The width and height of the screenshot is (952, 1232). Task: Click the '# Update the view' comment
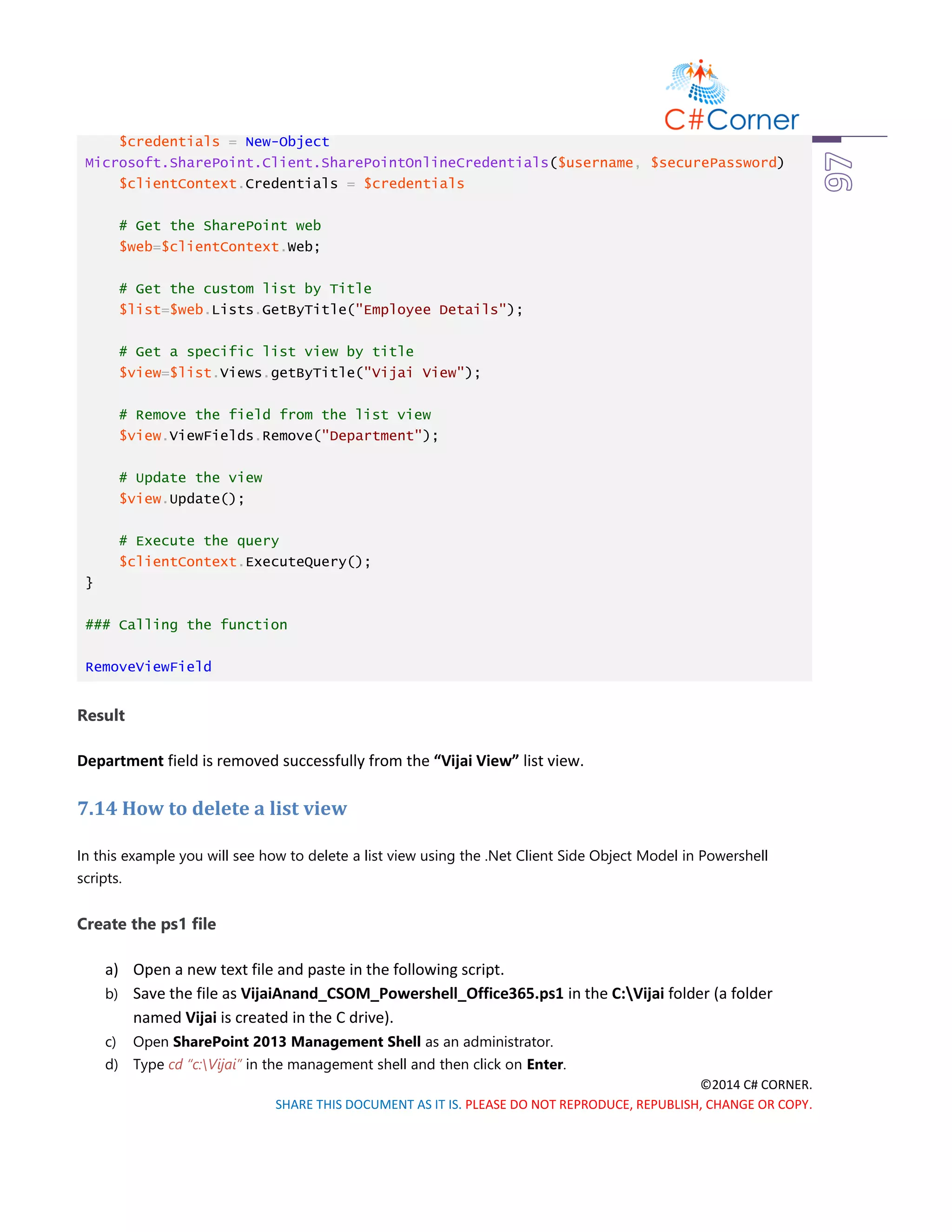point(191,478)
